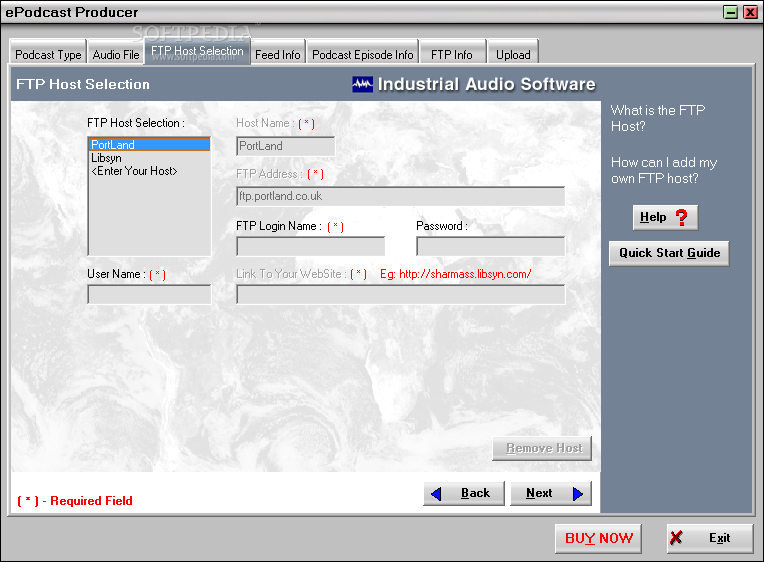This screenshot has height=562, width=764.
Task: Click the BUY NOW button
Action: [598, 538]
